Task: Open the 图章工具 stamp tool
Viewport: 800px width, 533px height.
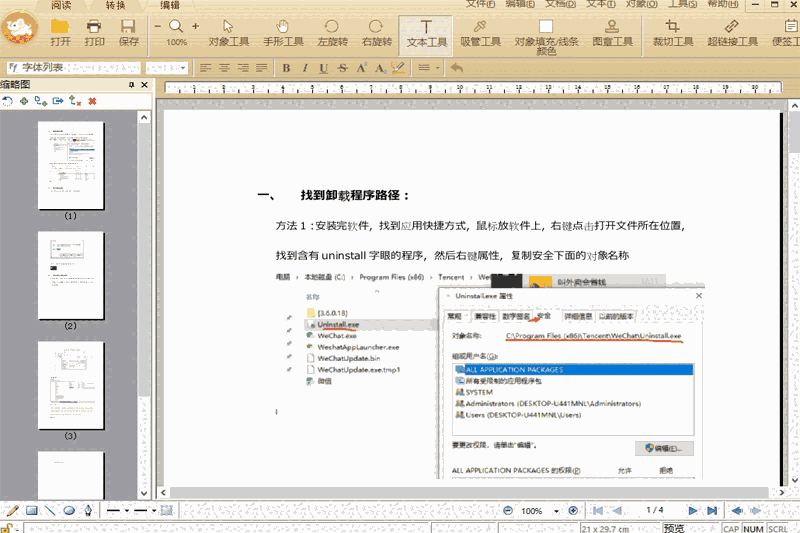Action: click(612, 32)
